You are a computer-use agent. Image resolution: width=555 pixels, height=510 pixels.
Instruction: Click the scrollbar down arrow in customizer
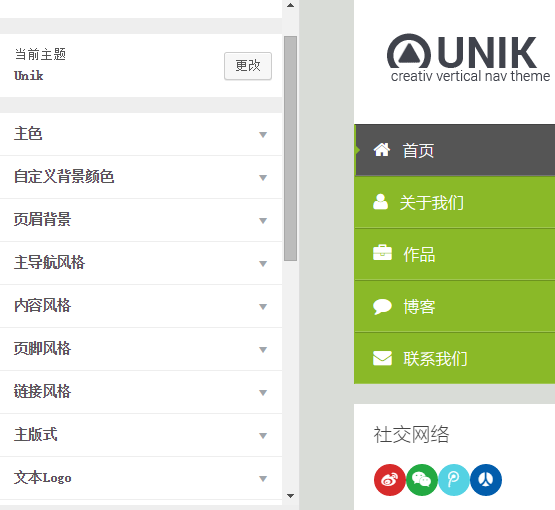click(291, 496)
